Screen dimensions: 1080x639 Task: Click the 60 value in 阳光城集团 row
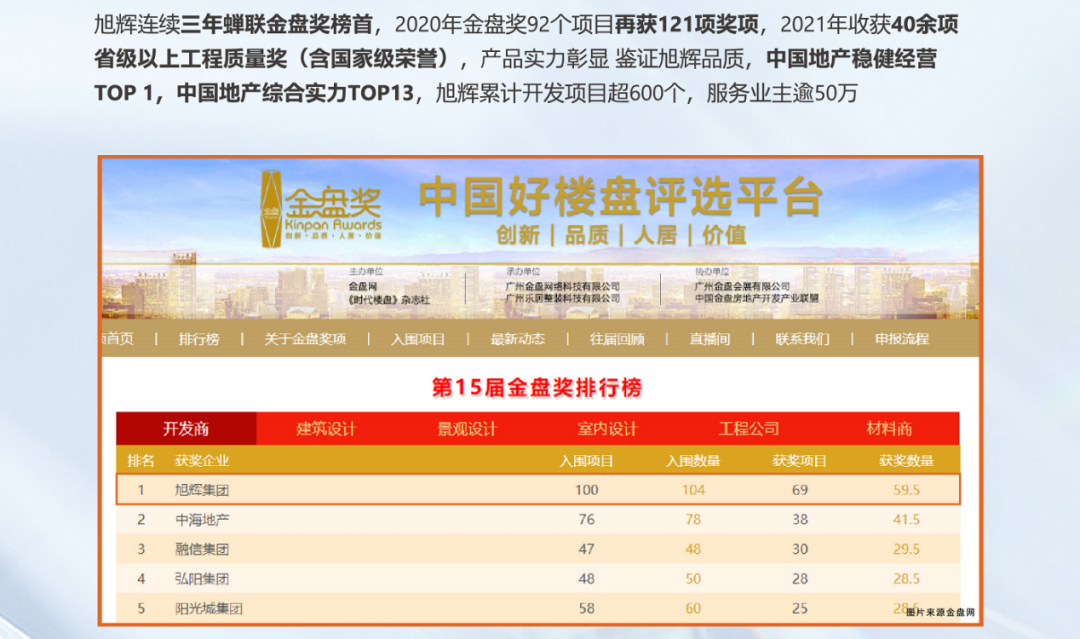pyautogui.click(x=694, y=609)
